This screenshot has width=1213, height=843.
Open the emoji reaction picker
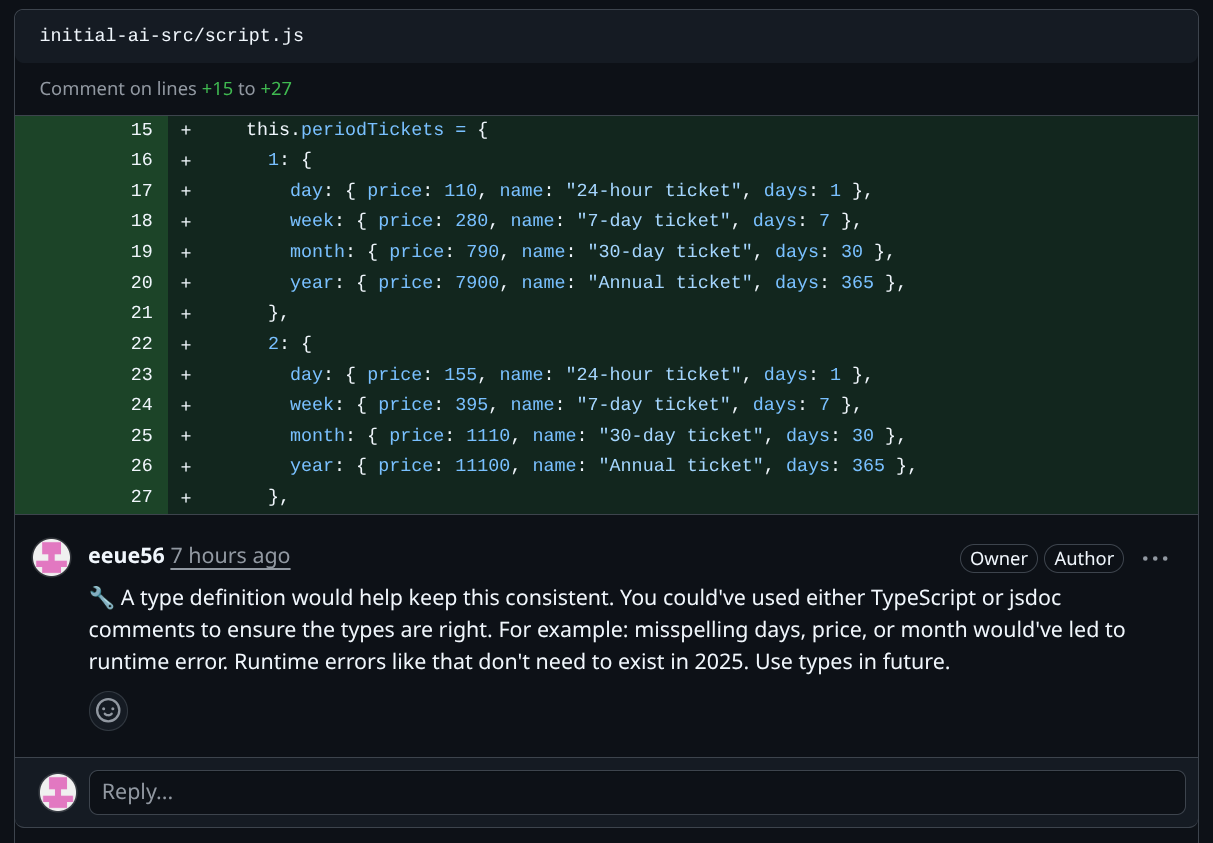(x=108, y=711)
